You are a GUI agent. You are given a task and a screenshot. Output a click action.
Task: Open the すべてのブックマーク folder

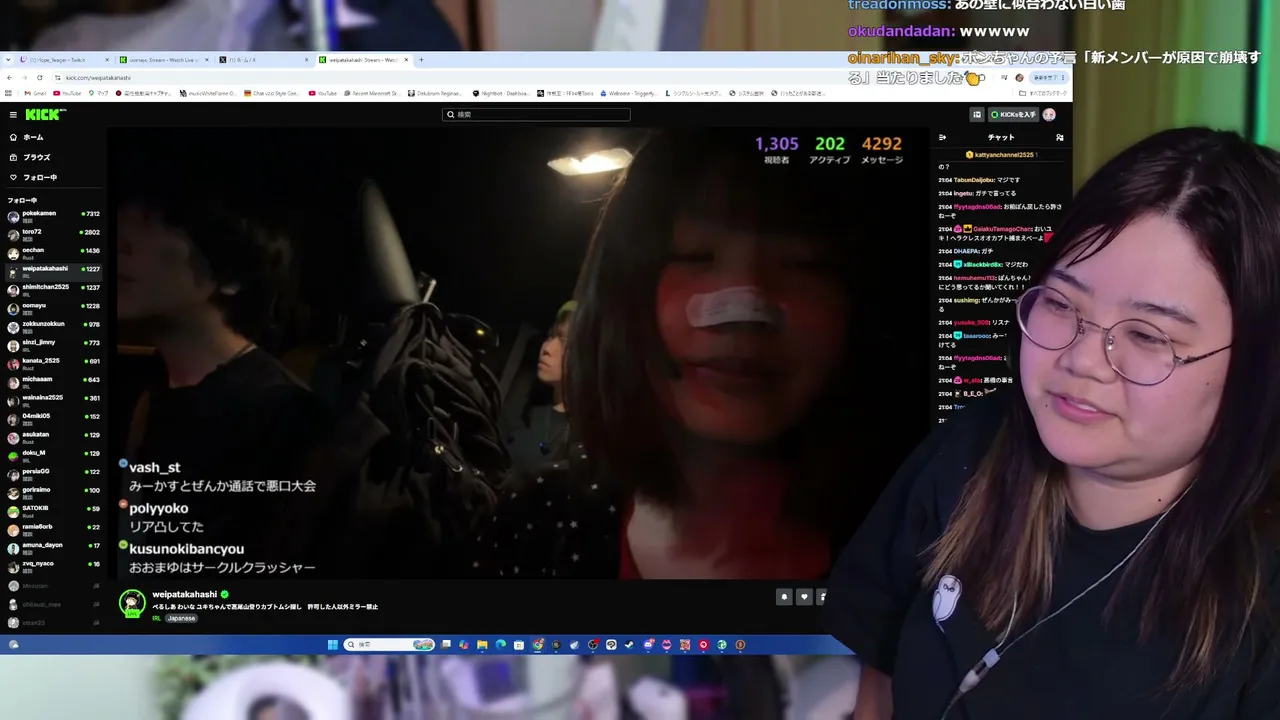point(1044,93)
